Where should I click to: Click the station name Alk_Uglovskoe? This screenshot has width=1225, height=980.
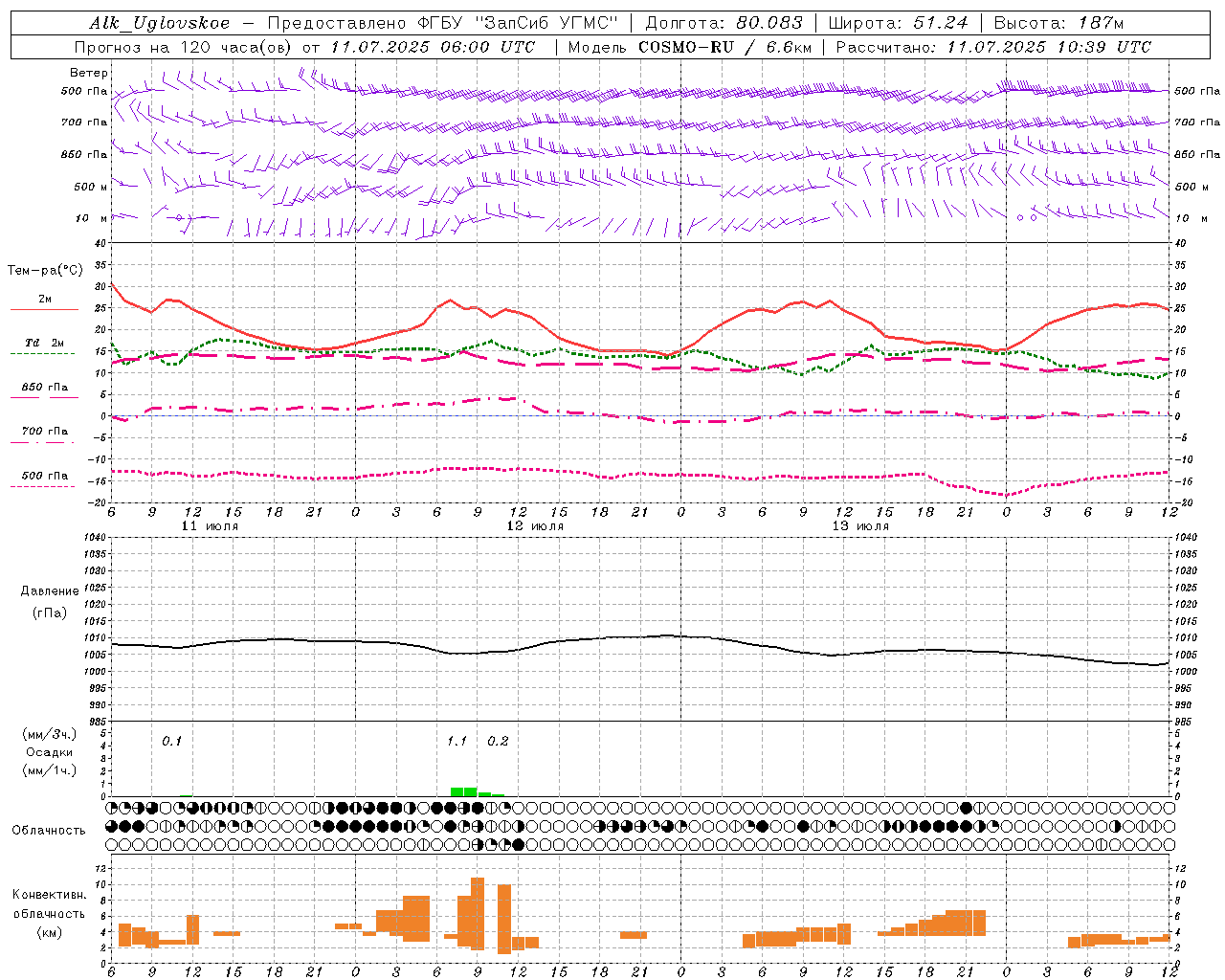[159, 23]
